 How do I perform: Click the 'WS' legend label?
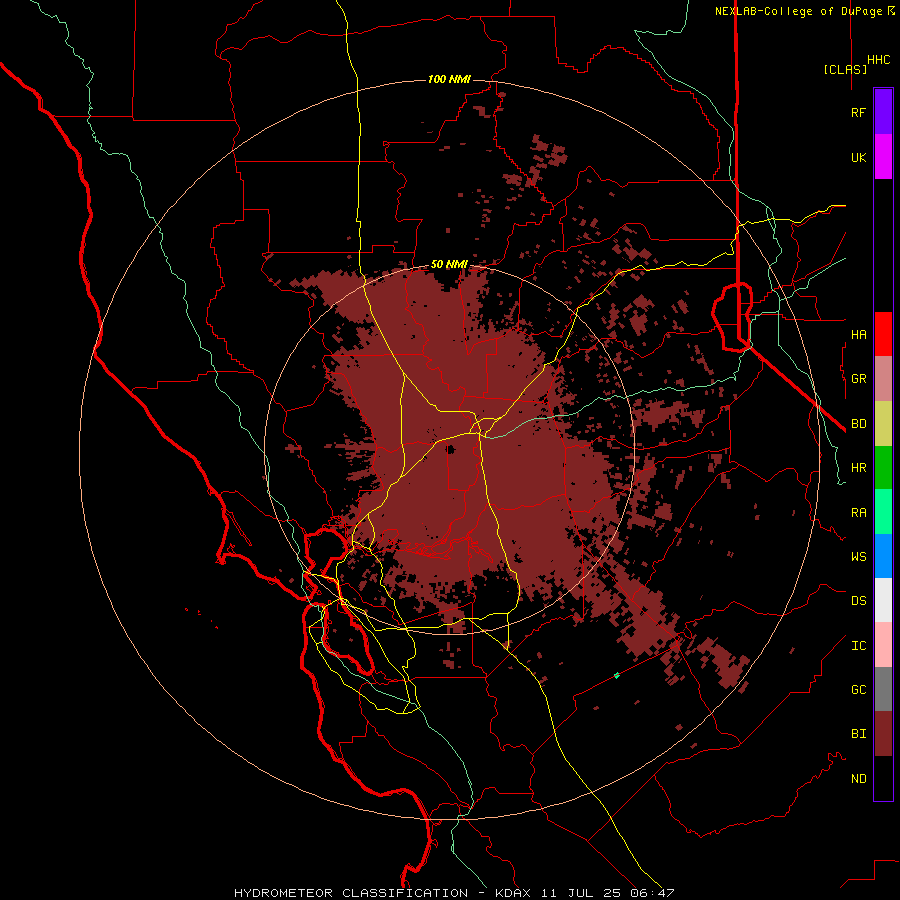[858, 557]
